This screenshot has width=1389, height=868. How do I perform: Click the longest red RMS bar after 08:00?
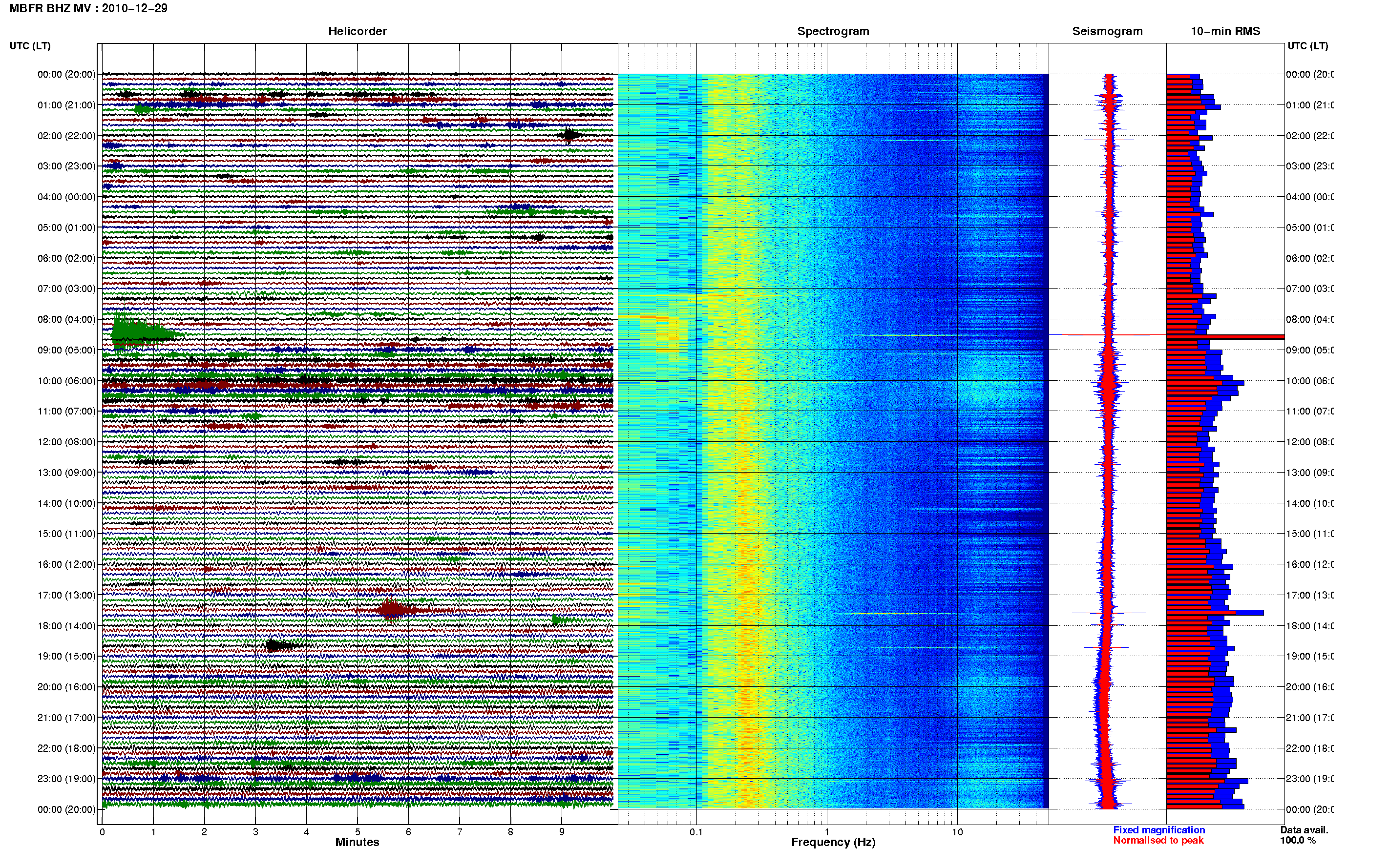click(1225, 337)
